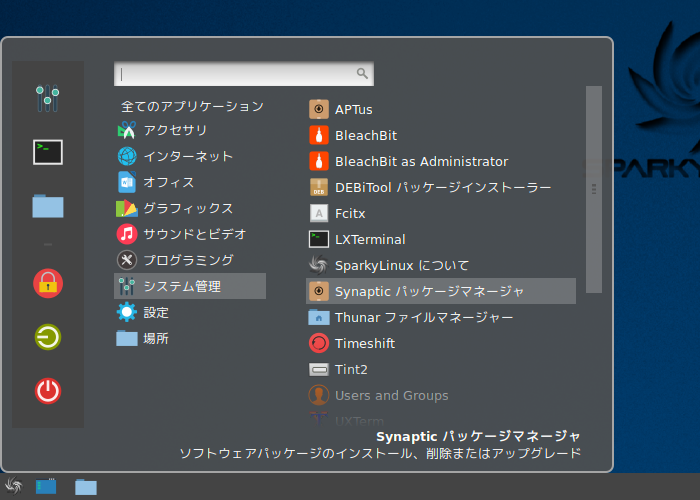Click the green logout icon
The image size is (700, 500).
click(x=48, y=337)
